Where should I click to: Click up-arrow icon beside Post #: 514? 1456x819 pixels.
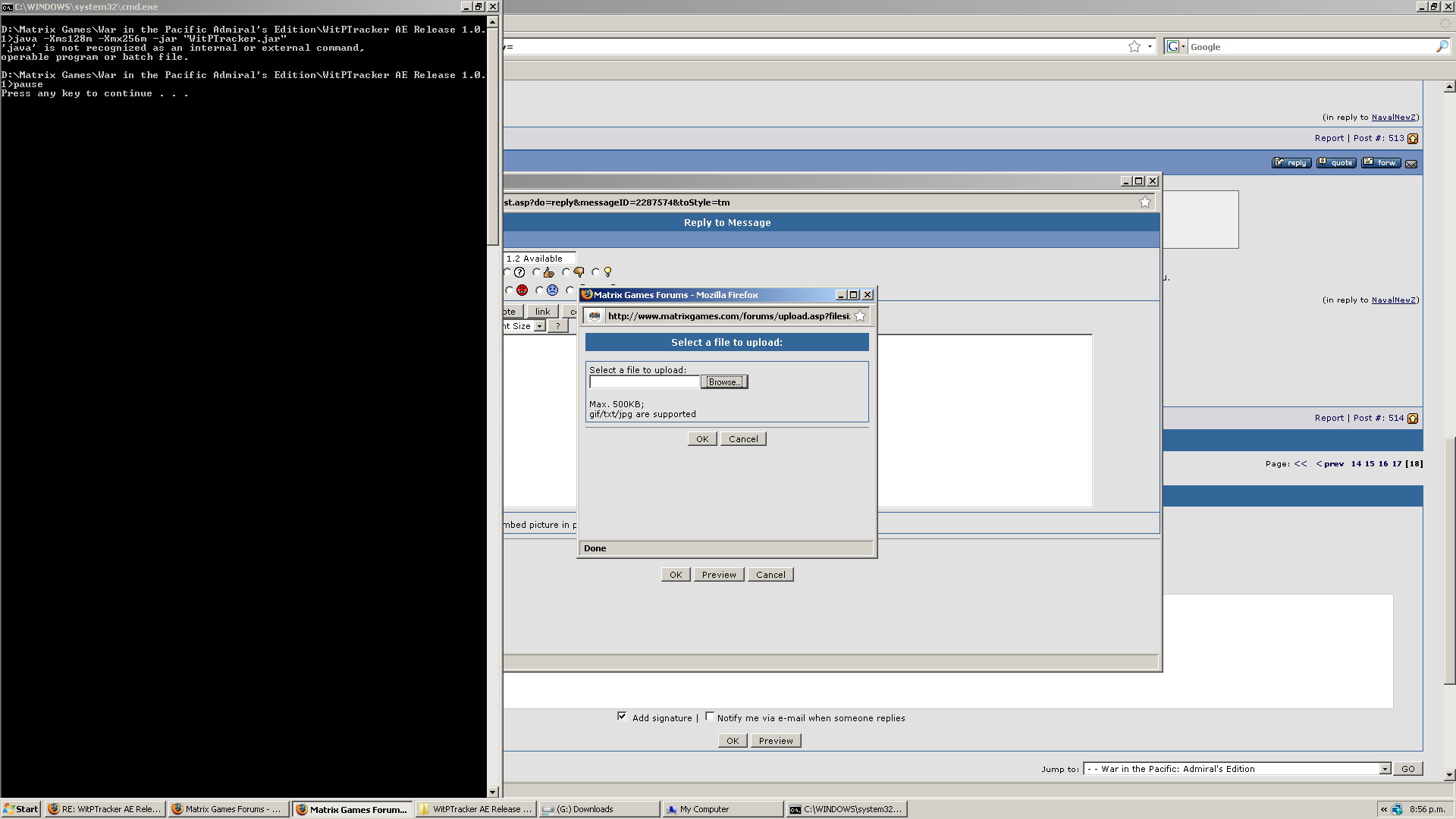click(1413, 419)
